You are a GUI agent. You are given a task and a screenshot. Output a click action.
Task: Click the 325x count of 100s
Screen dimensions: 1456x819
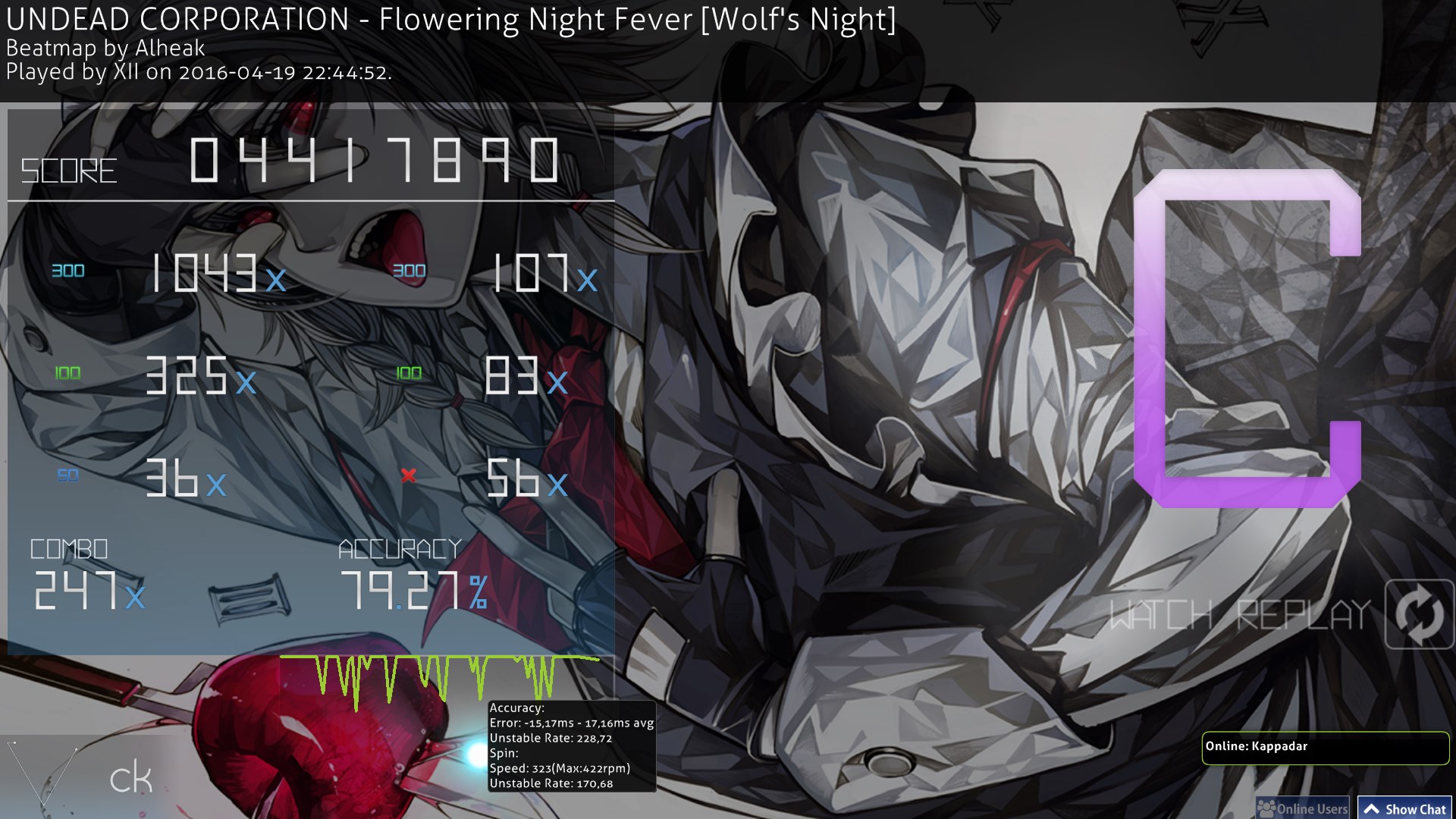coord(201,375)
